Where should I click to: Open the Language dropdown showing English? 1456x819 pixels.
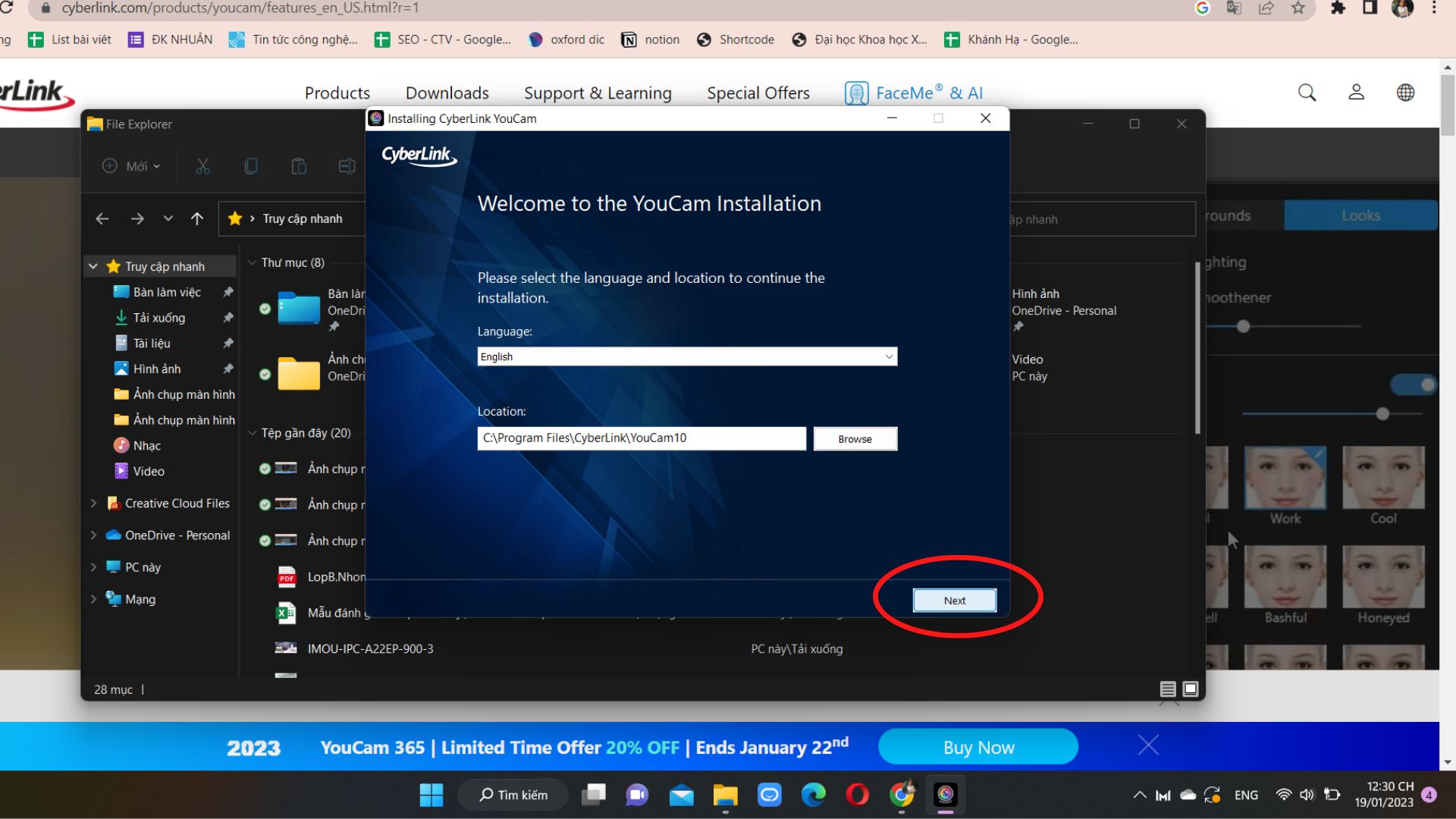(687, 356)
